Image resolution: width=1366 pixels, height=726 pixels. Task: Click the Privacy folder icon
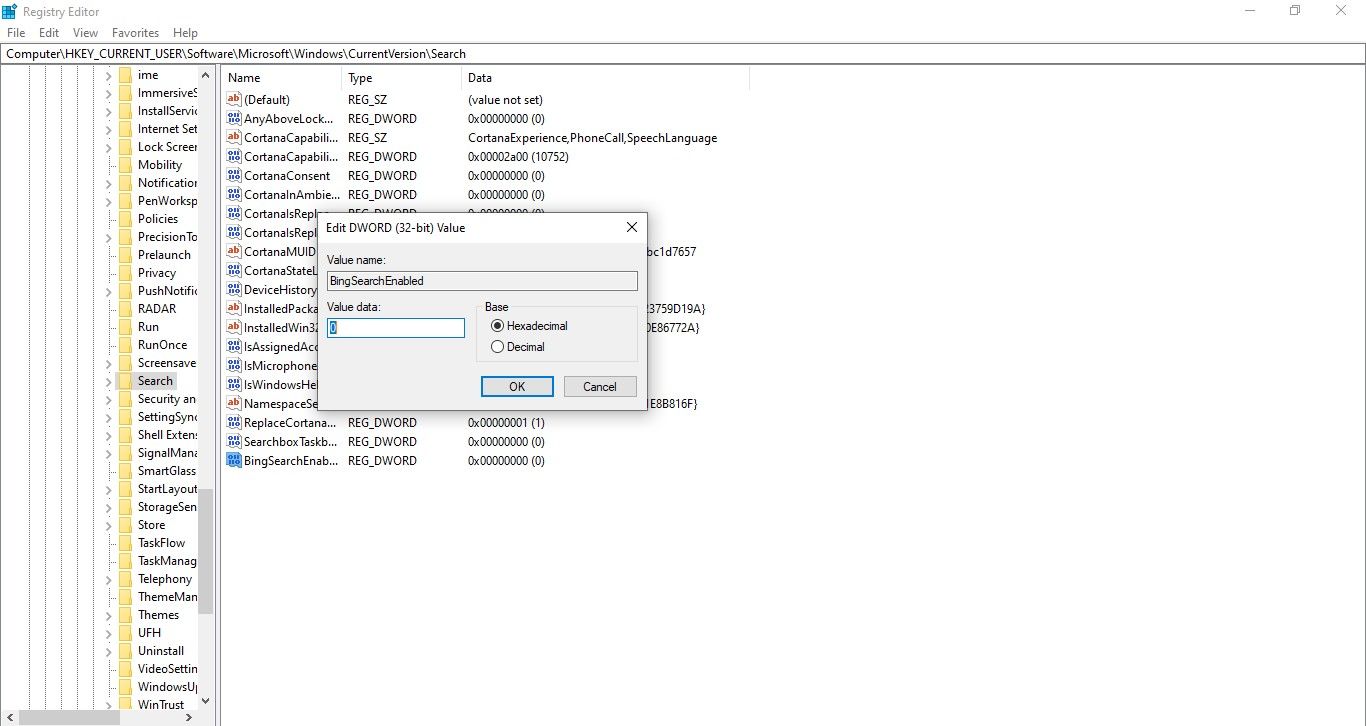(125, 273)
